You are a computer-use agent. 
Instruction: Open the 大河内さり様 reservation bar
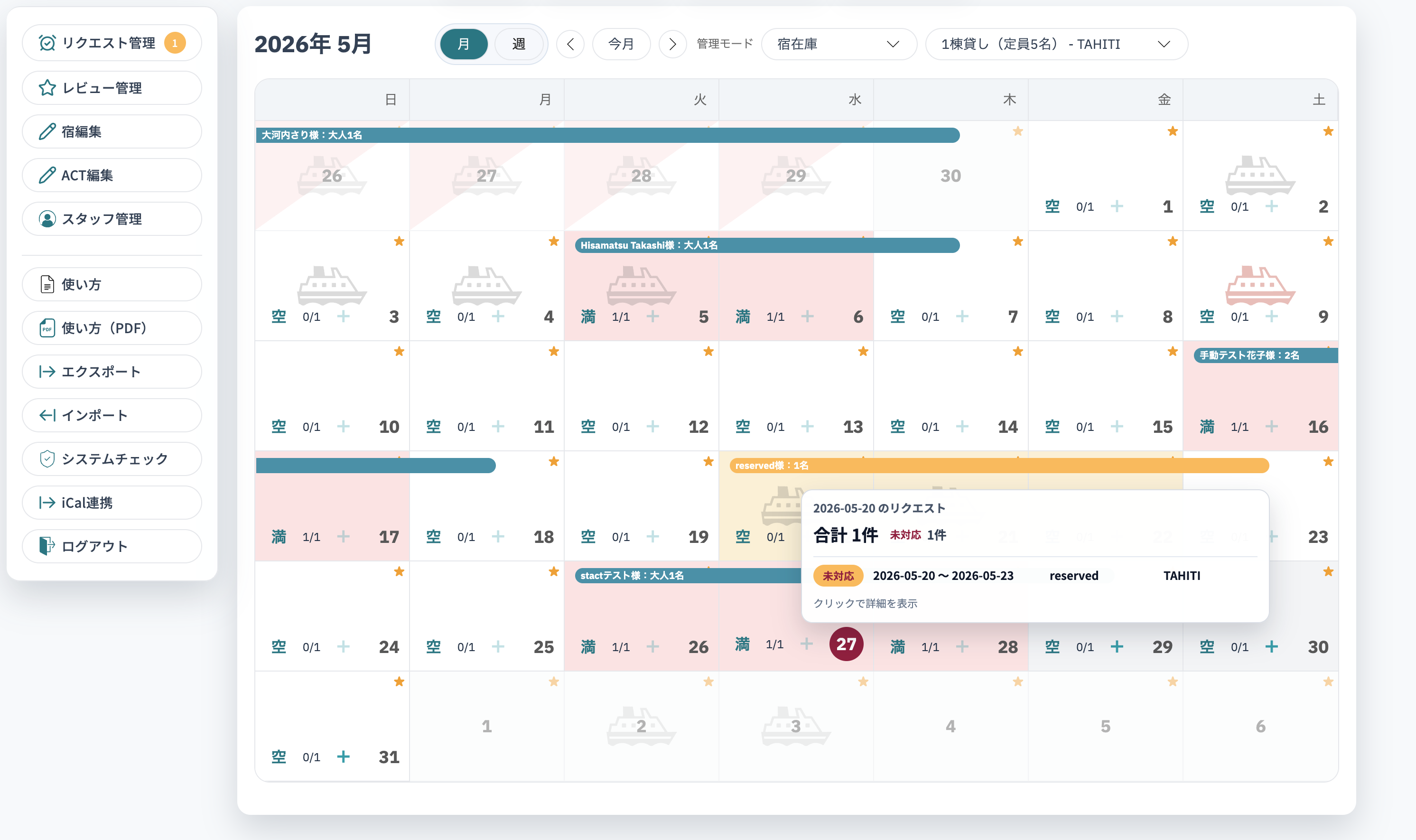click(607, 135)
